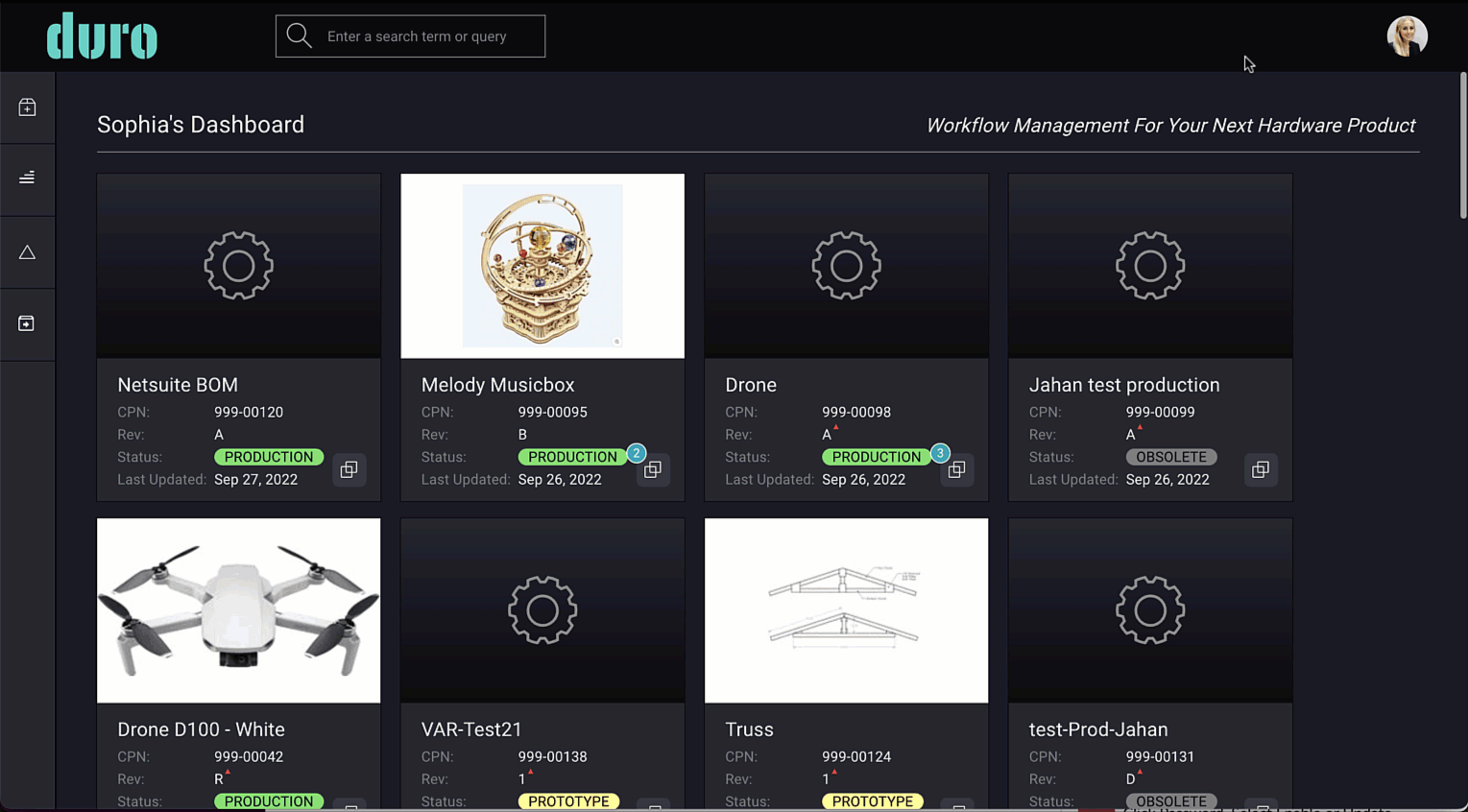Click the duplicate icon on Melody Musicbox card
Image resolution: width=1468 pixels, height=812 pixels.
click(653, 469)
